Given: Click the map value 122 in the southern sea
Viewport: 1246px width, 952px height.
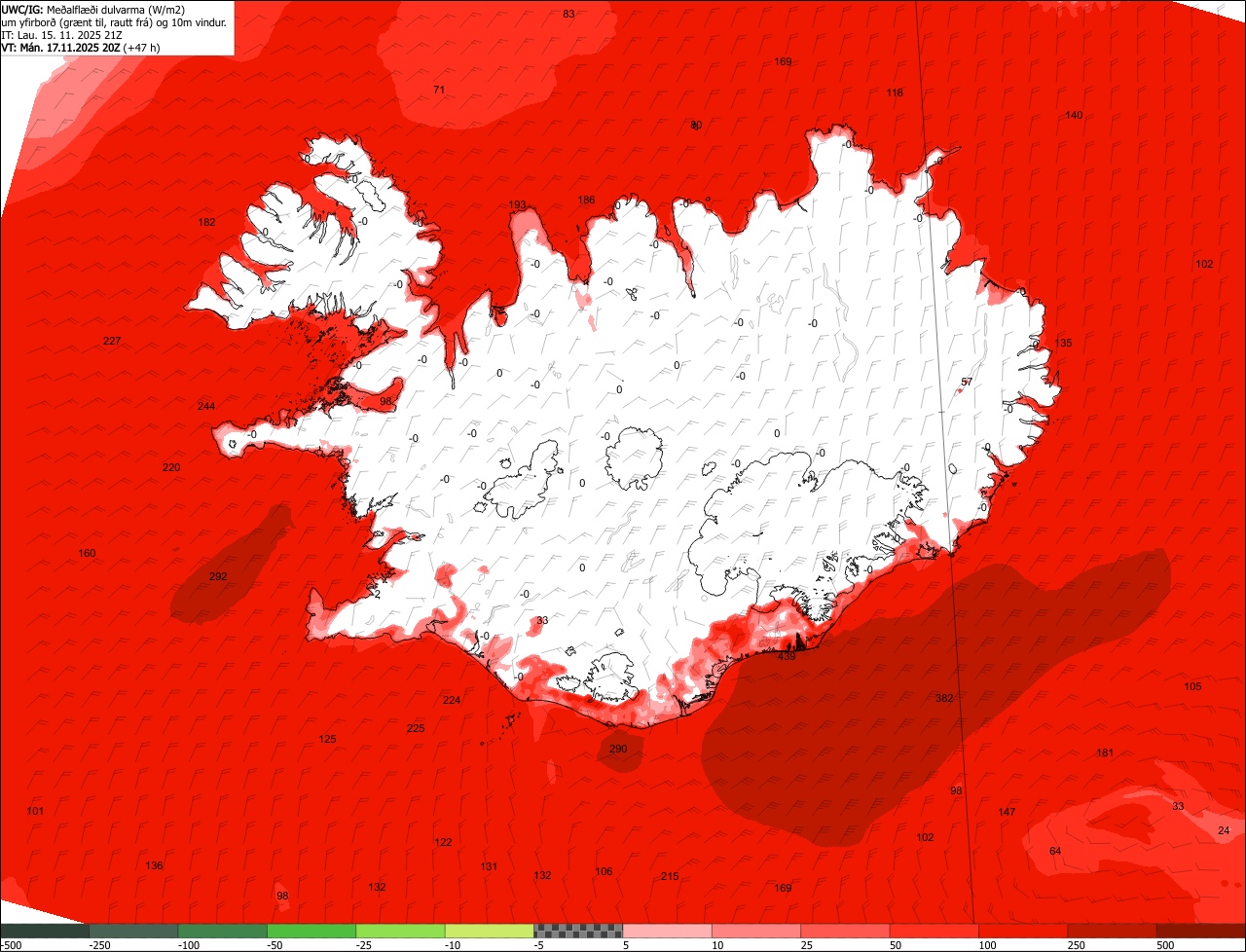Looking at the screenshot, I should click(x=443, y=843).
